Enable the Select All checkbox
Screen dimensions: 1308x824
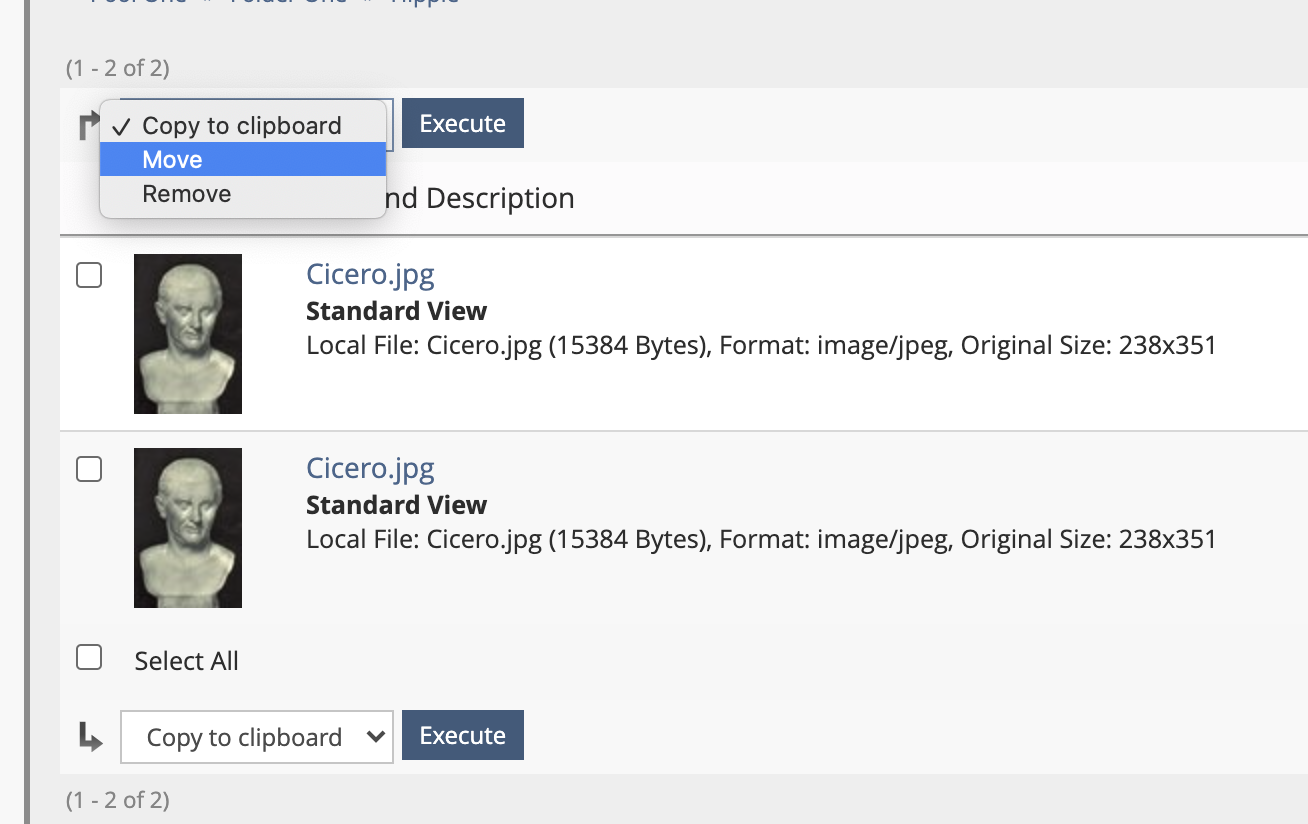pyautogui.click(x=89, y=657)
